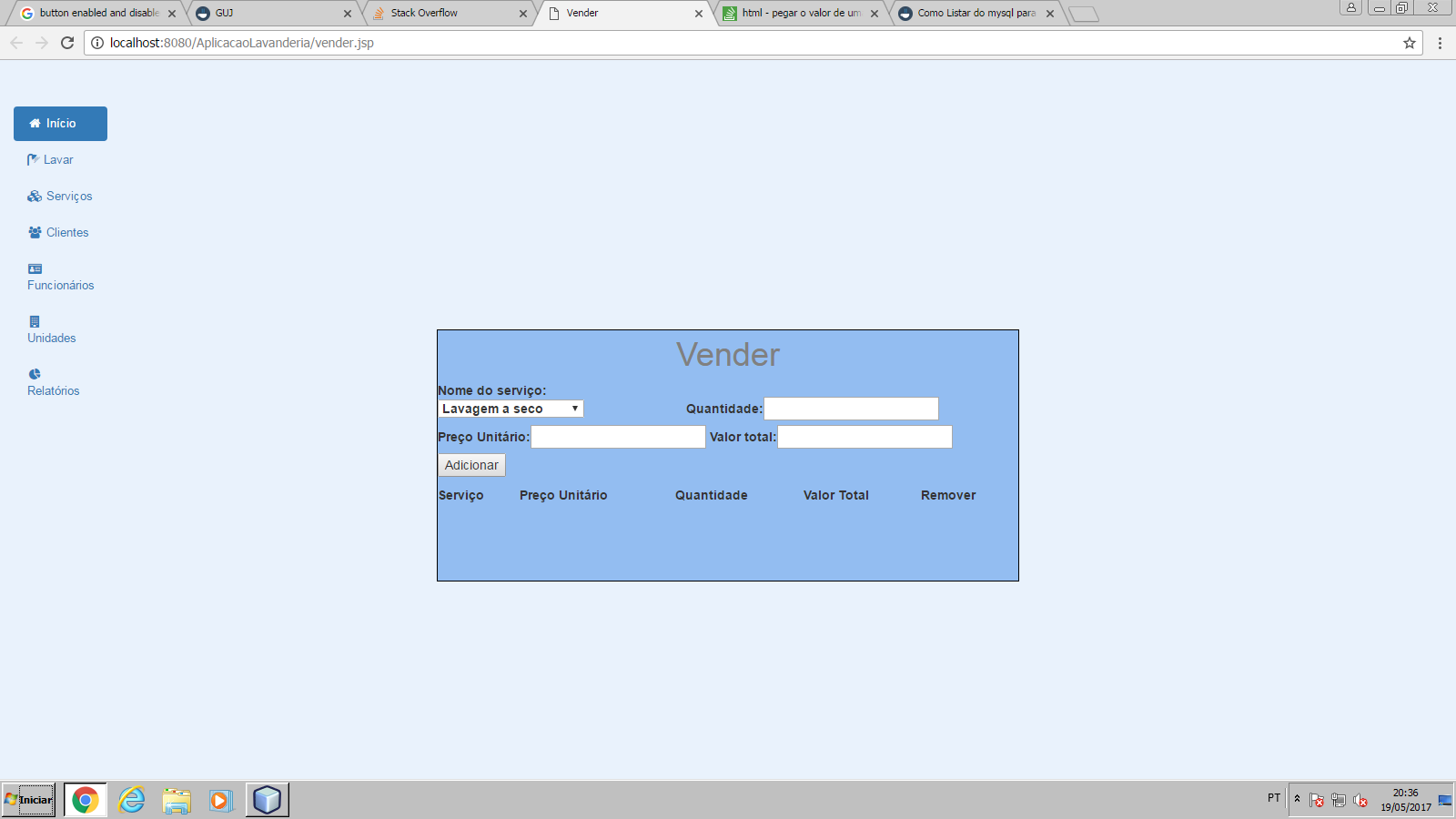Click the network tray icon
This screenshot has width=1456, height=819.
1339,800
